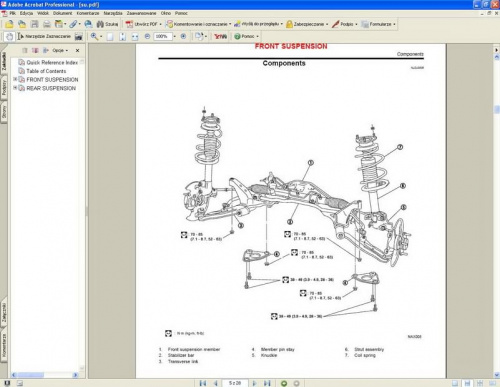Click the Save icon in toolbar

point(34,24)
